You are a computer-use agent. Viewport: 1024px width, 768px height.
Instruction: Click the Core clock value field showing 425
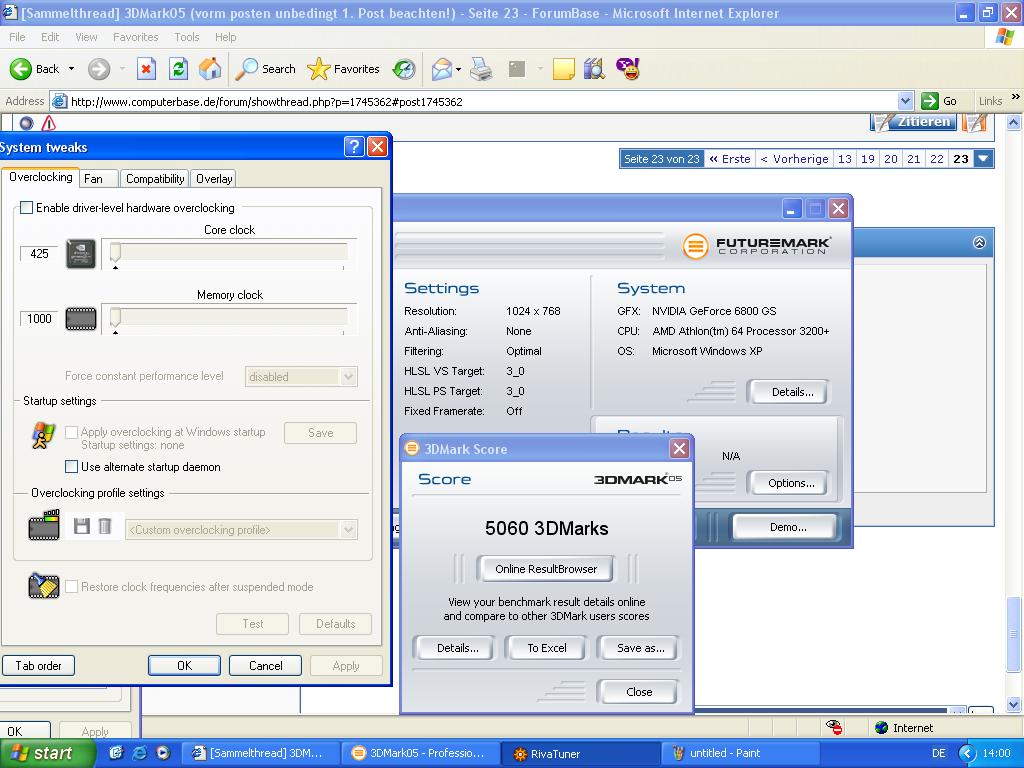pos(39,253)
